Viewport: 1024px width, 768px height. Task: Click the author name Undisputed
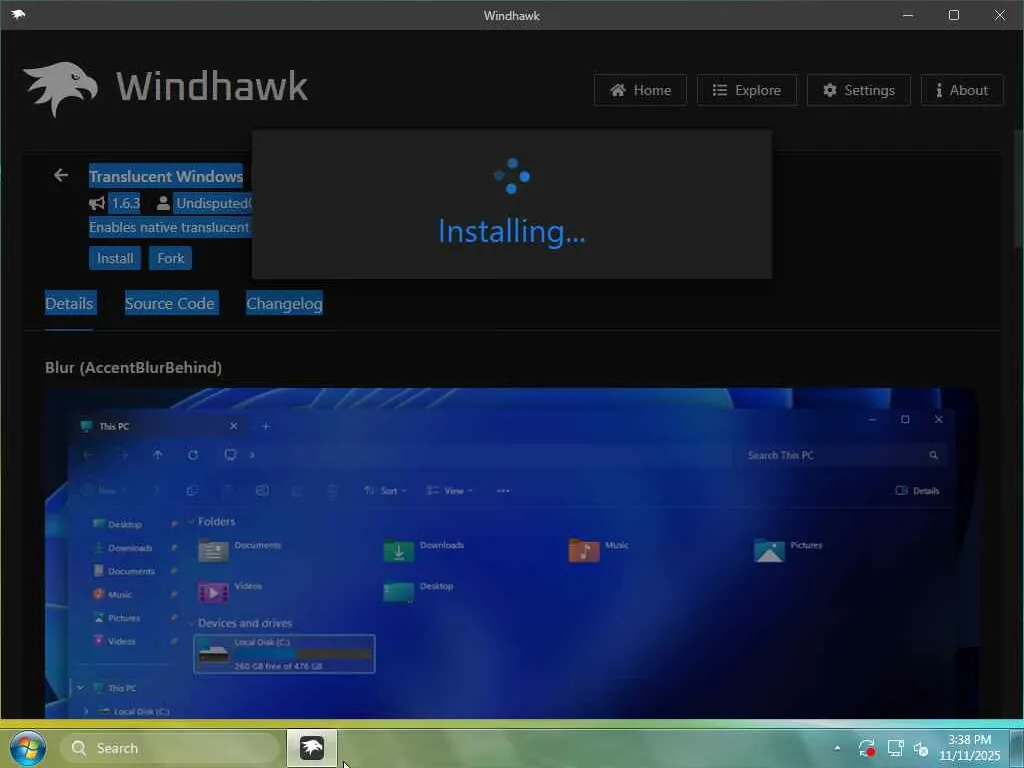click(213, 203)
